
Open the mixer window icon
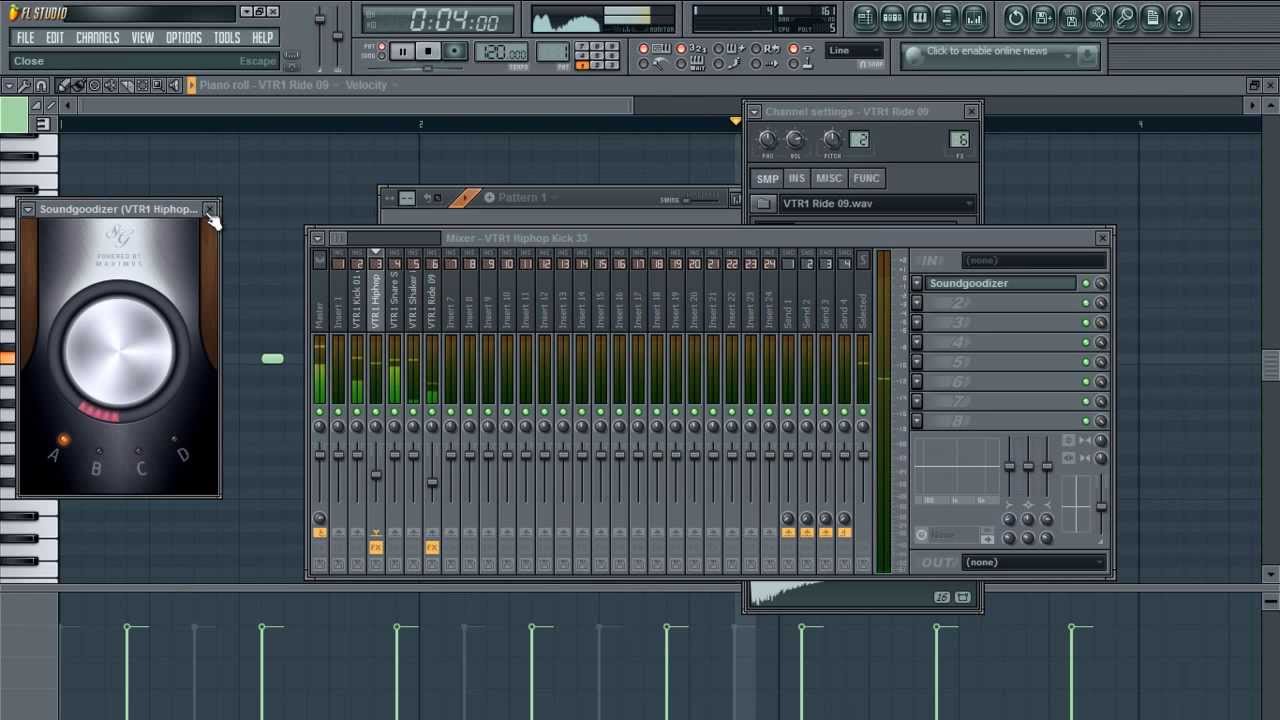(x=973, y=17)
